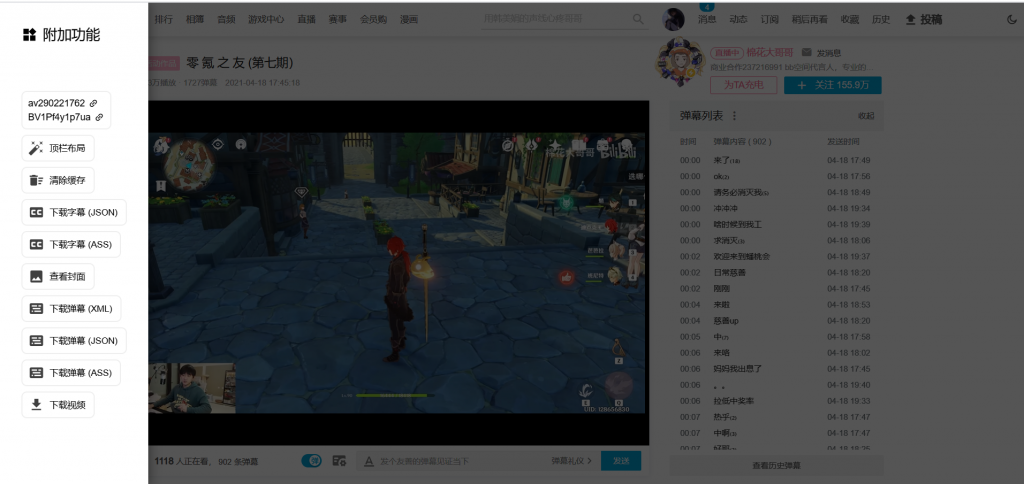Open the 排行 ranking nav item
Screen dimensions: 1024x484
pyautogui.click(x=163, y=20)
